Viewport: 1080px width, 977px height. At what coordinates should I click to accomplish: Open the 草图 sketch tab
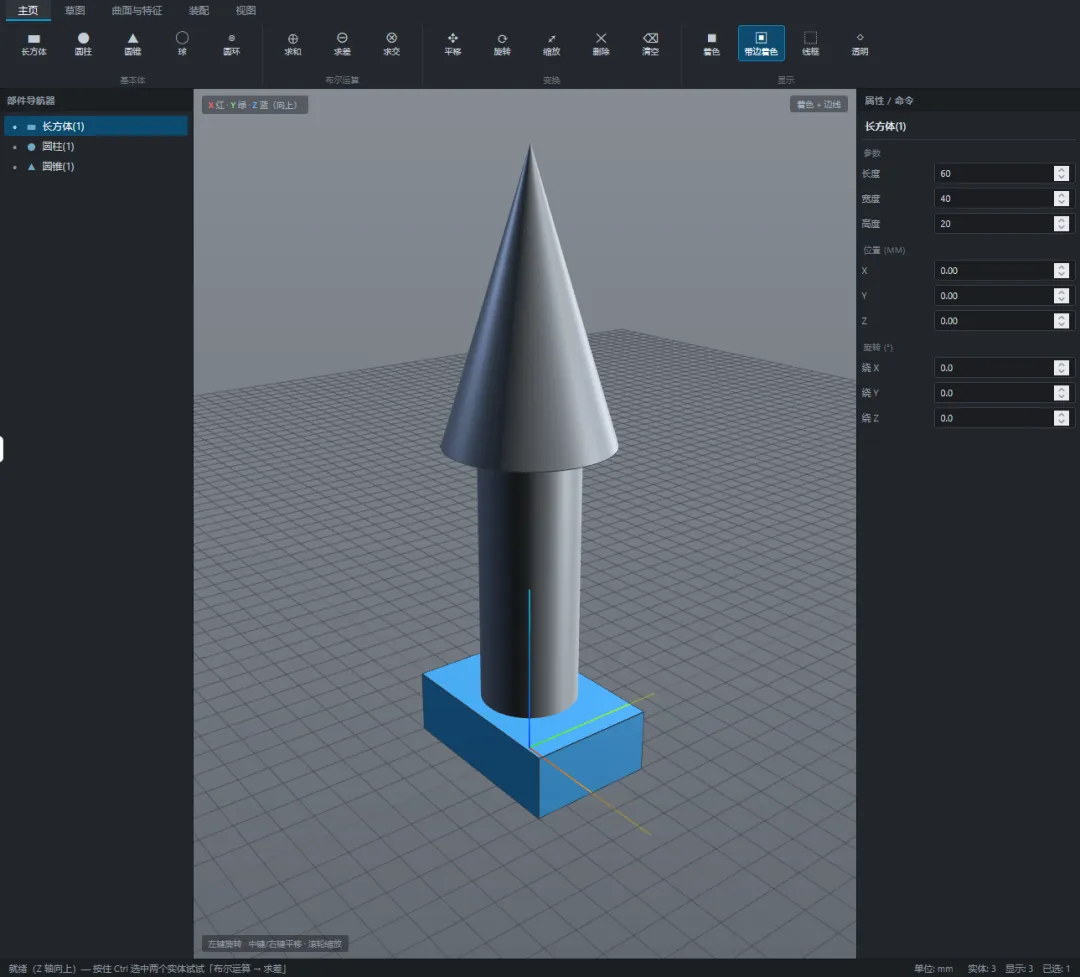(x=75, y=10)
